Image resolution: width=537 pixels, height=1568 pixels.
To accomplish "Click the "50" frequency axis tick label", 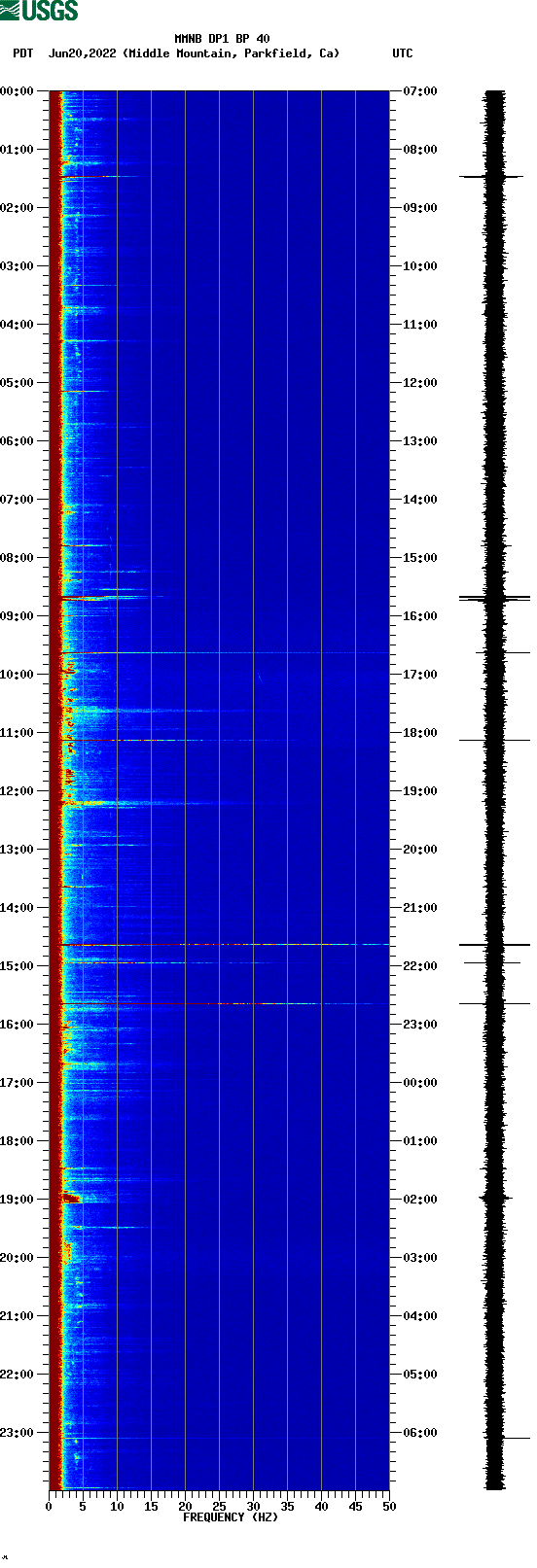I will click(389, 1507).
